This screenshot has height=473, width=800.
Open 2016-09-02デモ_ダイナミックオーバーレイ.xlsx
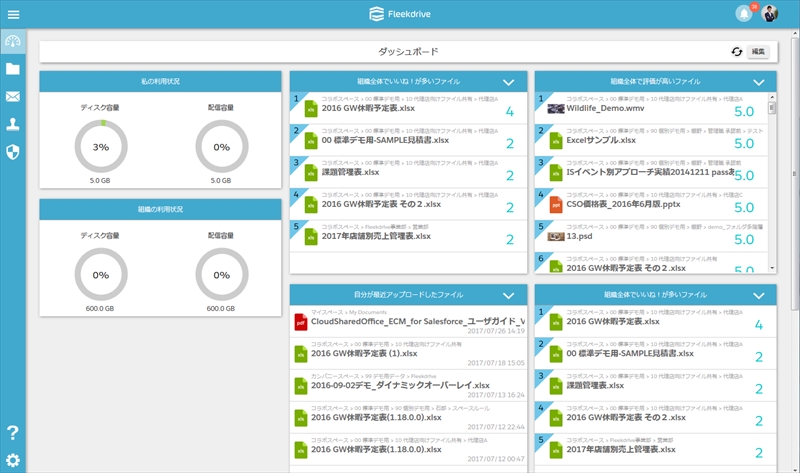point(400,385)
